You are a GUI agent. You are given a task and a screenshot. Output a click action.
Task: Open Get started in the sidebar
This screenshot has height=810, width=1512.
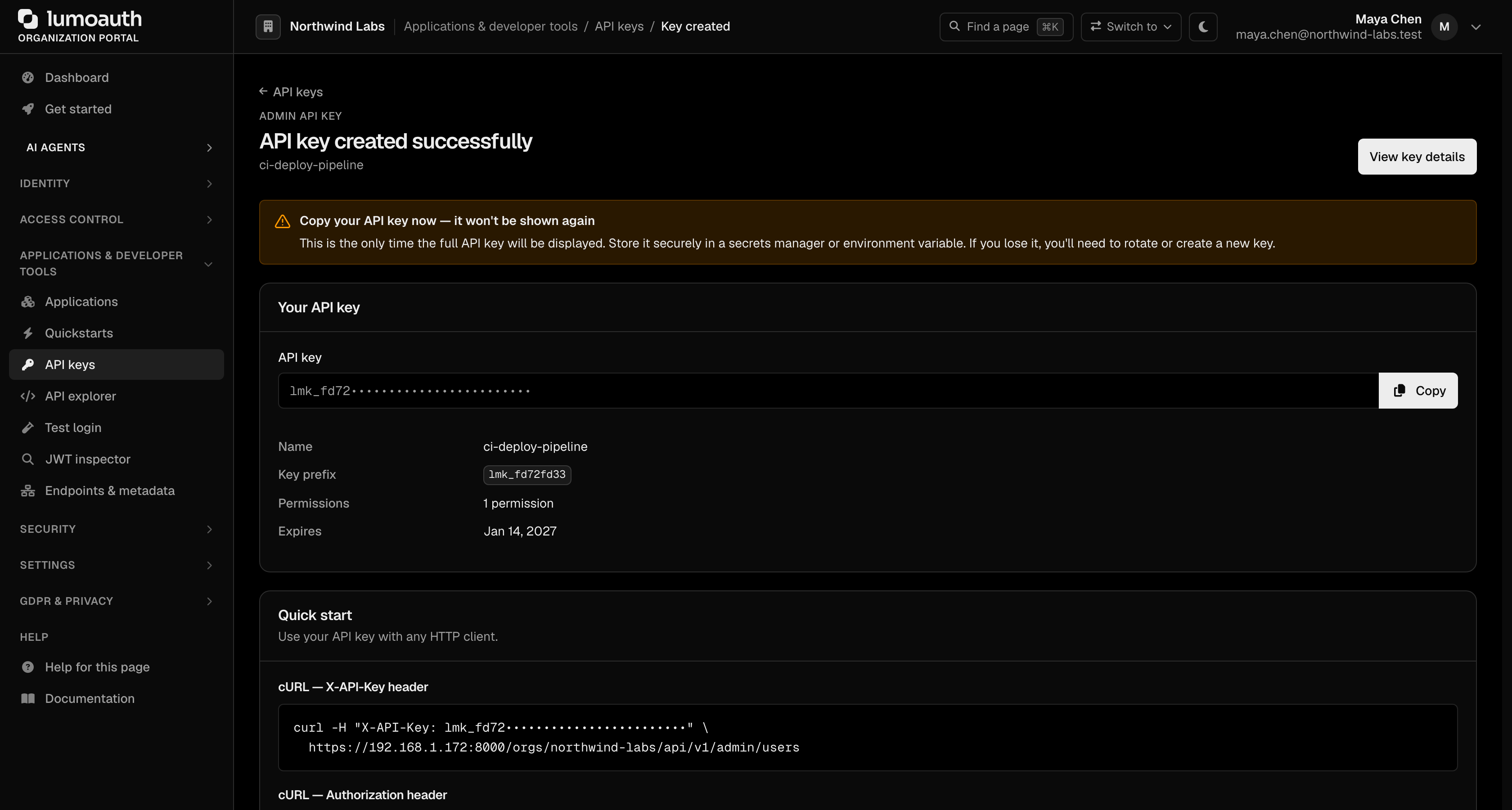pos(116,109)
